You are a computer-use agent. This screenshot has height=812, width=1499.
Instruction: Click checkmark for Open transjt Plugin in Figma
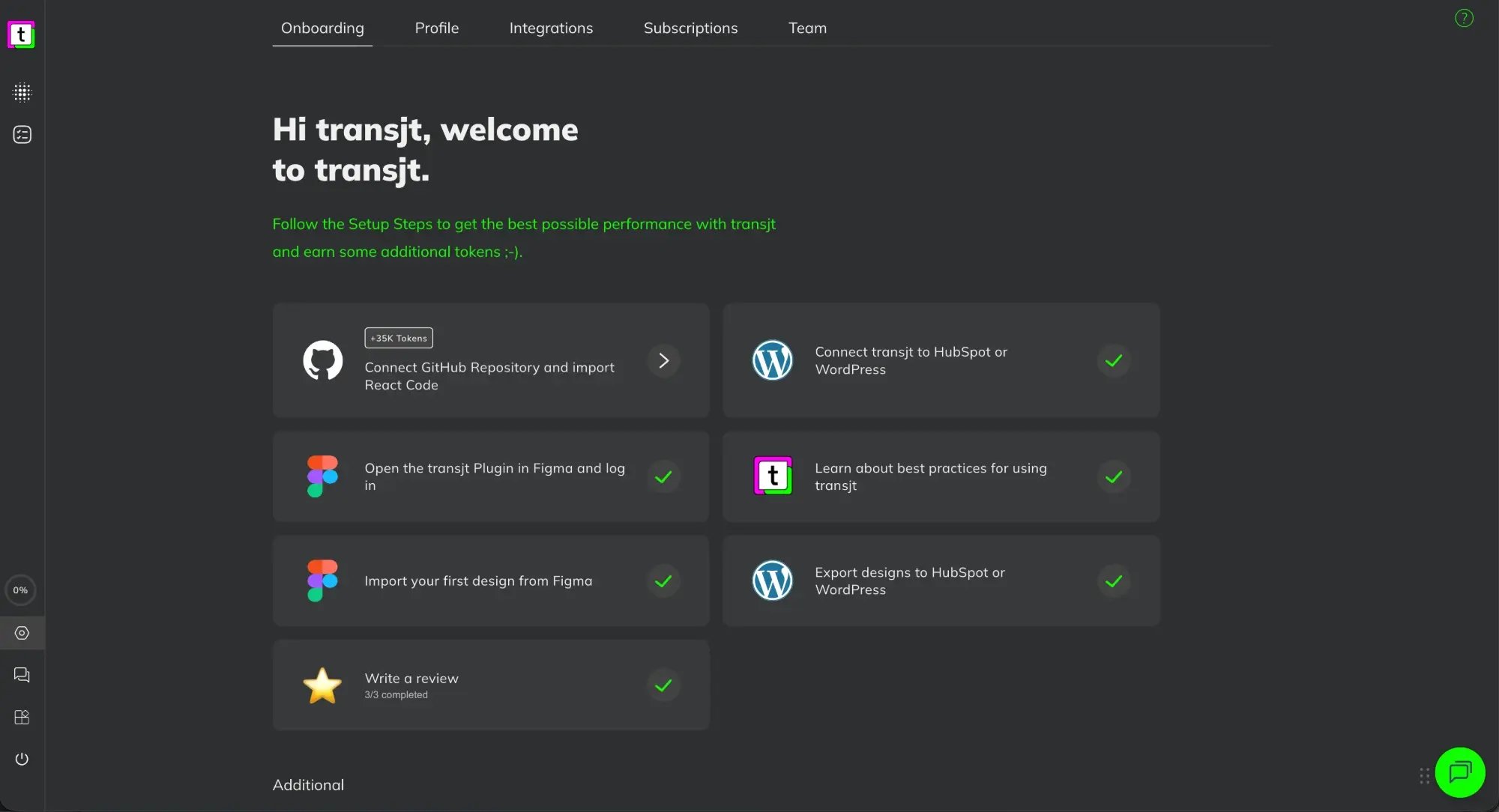(663, 476)
